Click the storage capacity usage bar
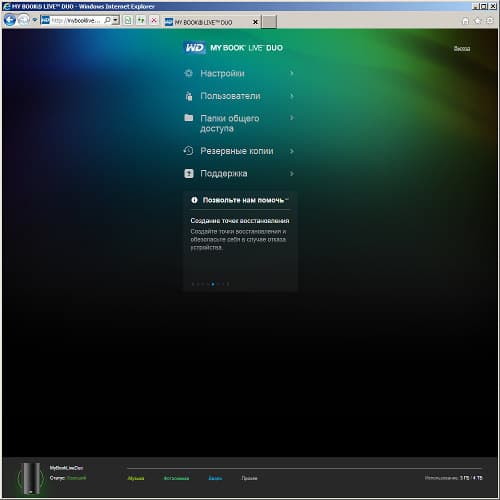This screenshot has height=500, width=500. [305, 469]
